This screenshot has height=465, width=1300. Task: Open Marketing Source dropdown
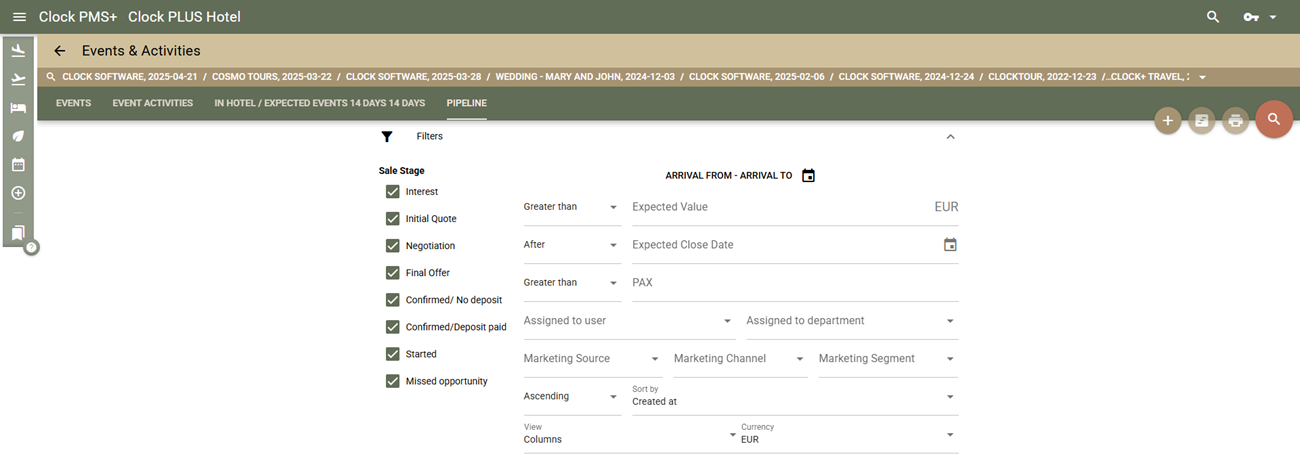click(592, 359)
